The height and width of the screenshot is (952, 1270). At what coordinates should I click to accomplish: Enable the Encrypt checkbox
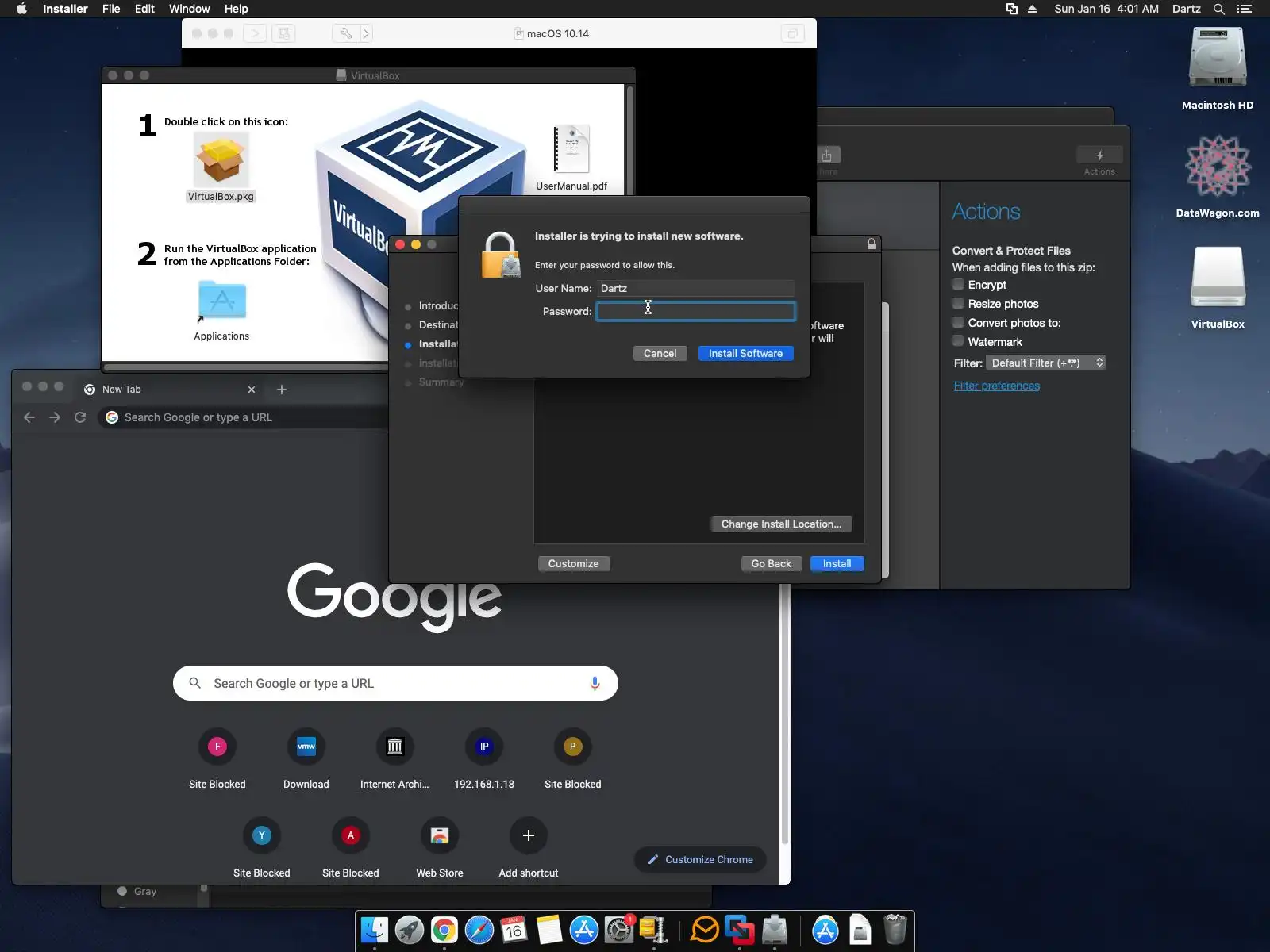point(958,284)
